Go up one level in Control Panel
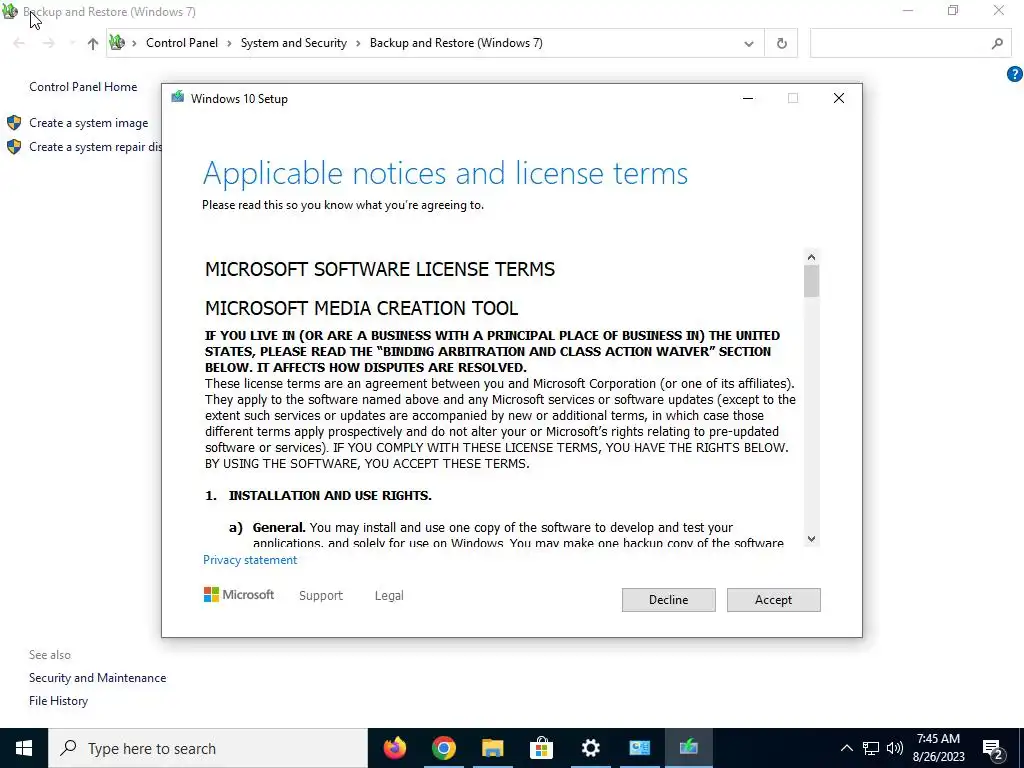The height and width of the screenshot is (768, 1024). 93,43
